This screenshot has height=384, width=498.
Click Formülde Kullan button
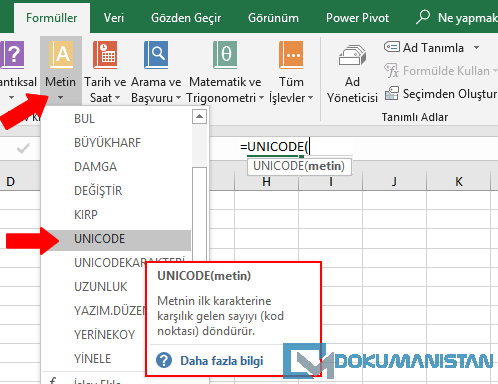pyautogui.click(x=441, y=71)
